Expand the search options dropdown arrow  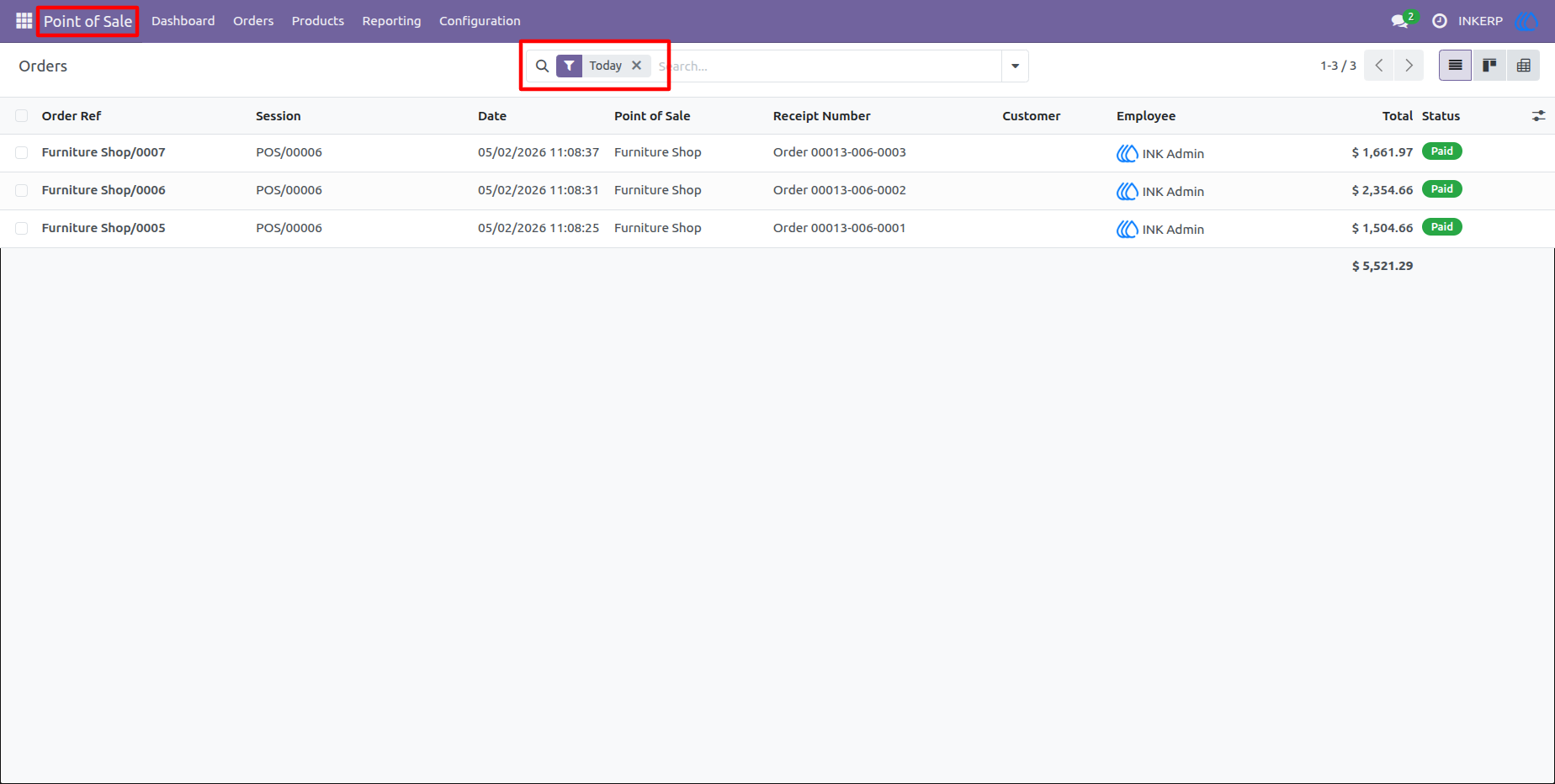coord(1015,66)
